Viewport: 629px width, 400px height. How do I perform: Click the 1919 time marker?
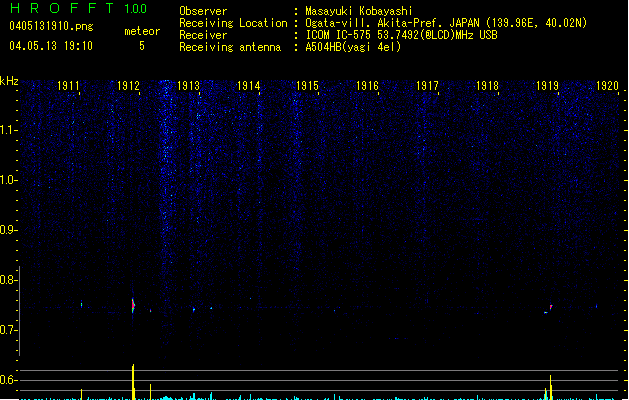pos(547,86)
